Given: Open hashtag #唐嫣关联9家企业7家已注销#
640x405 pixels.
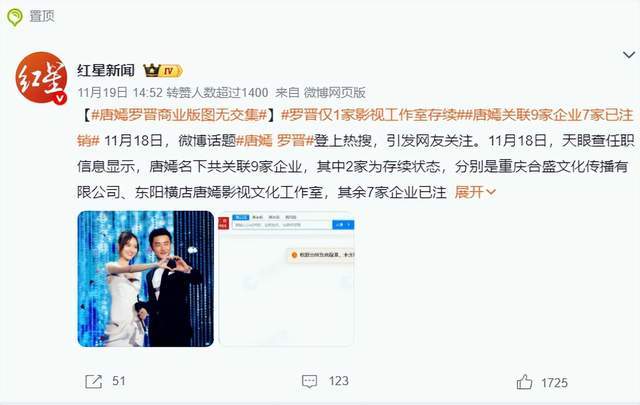Looking at the screenshot, I should point(355,128).
